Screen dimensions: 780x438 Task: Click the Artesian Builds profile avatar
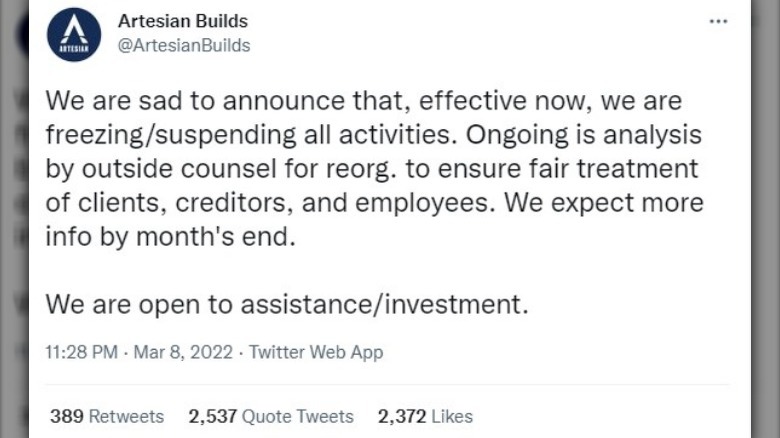(74, 34)
